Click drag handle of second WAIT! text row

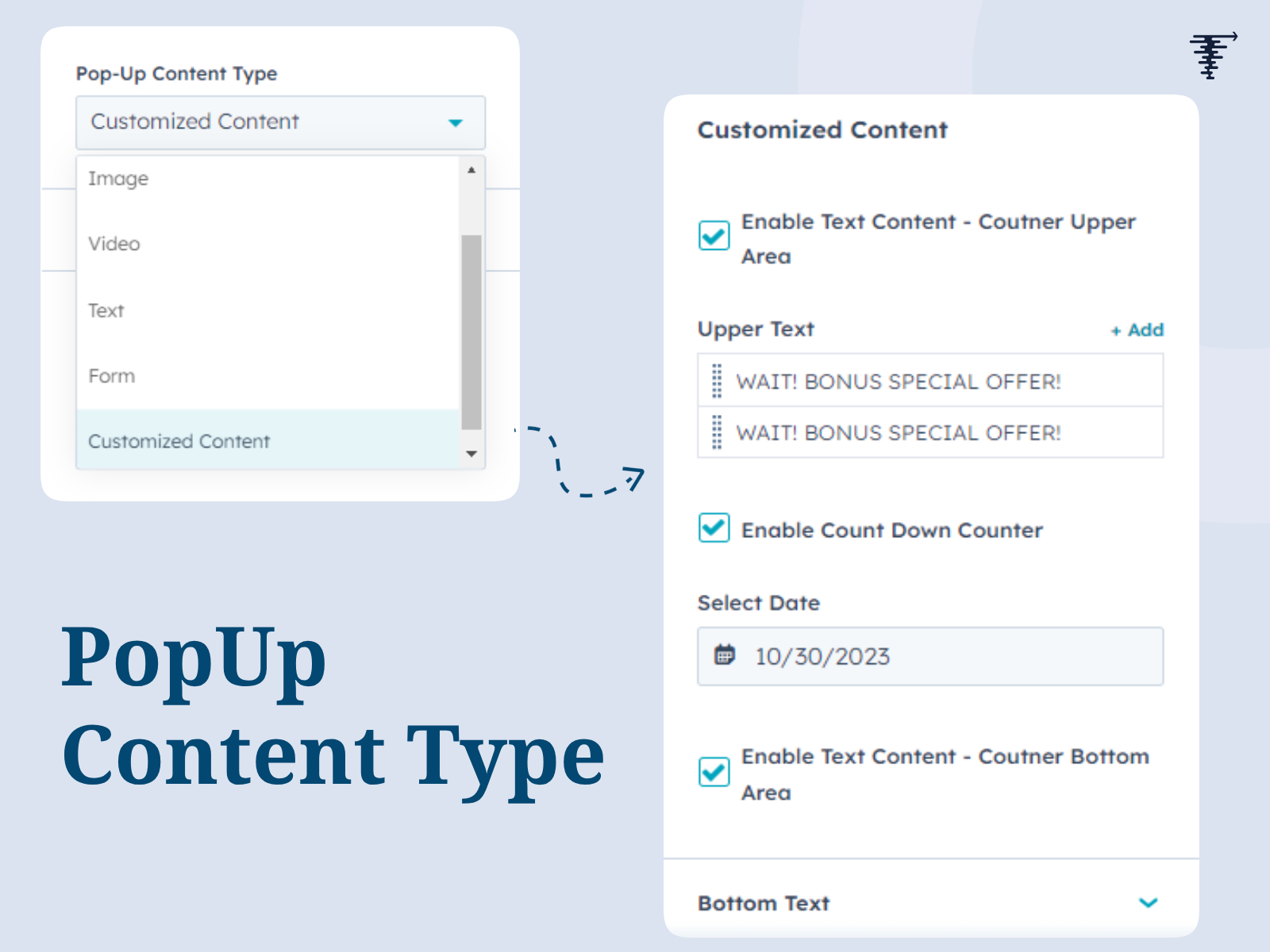(718, 432)
